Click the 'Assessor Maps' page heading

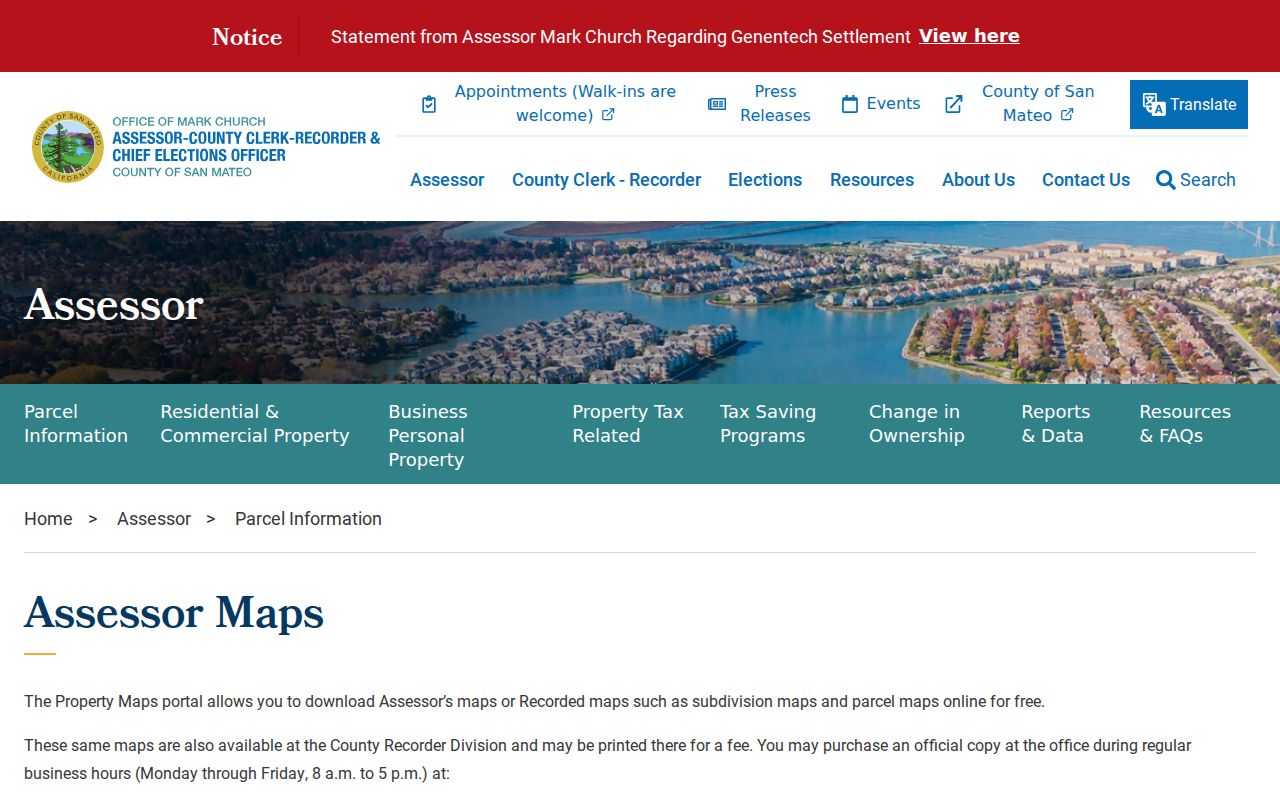coord(174,612)
